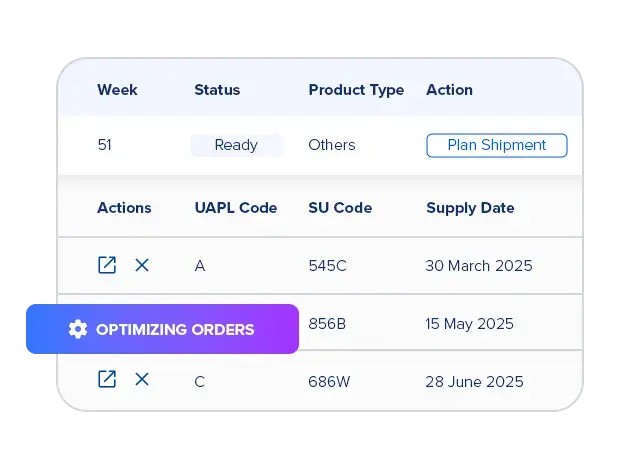Select the Ready status badge
Image resolution: width=640 pixels, height=472 pixels.
236,145
